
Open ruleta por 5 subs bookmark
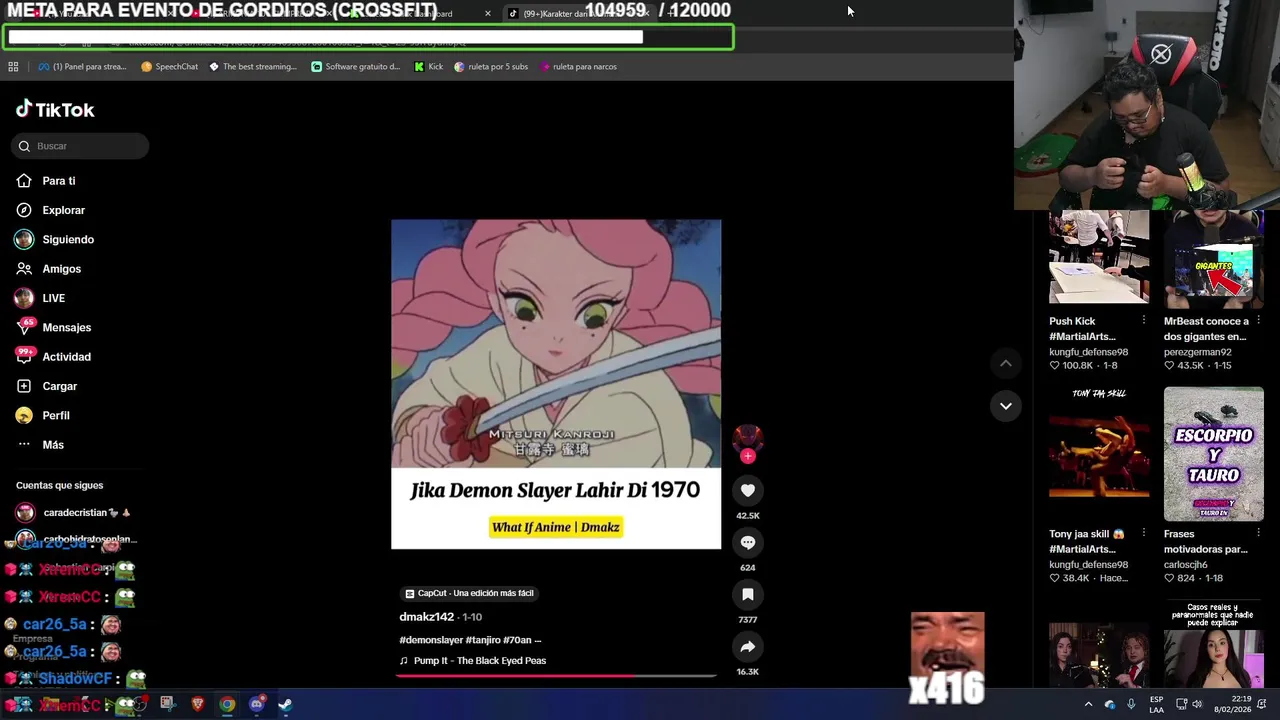pyautogui.click(x=491, y=67)
